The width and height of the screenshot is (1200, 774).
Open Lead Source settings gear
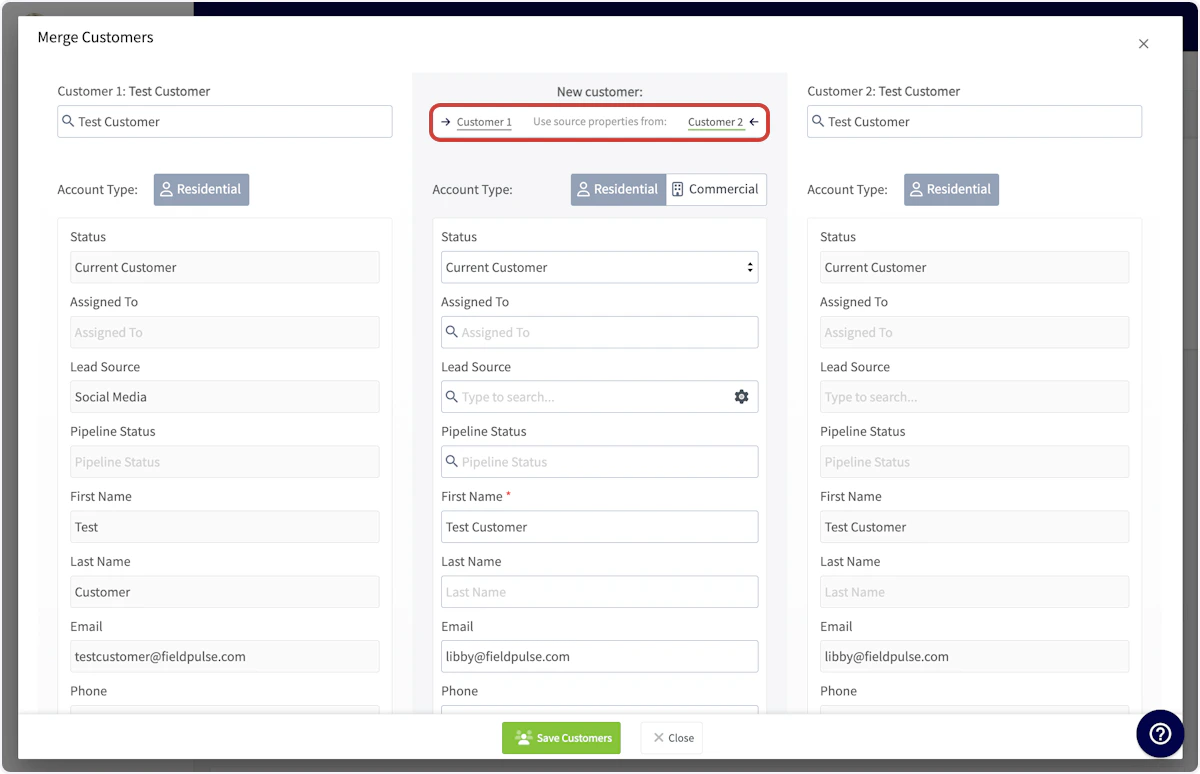click(741, 397)
